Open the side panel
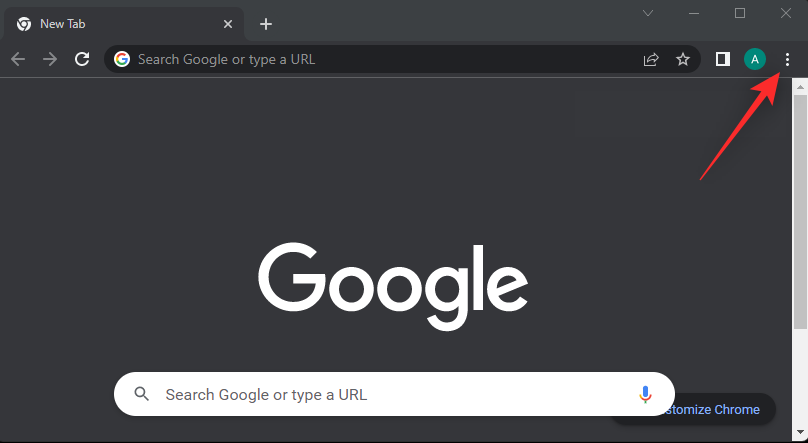This screenshot has width=808, height=443. (x=722, y=59)
